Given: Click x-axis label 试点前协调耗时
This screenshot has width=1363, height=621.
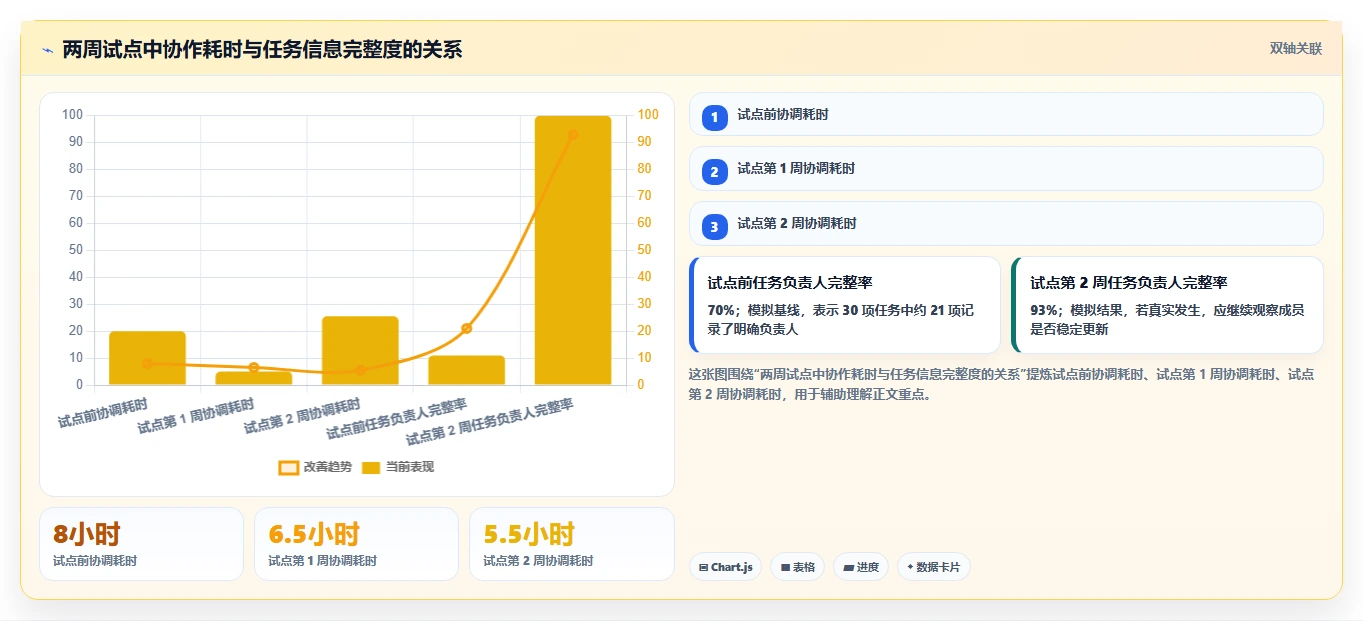Looking at the screenshot, I should pyautogui.click(x=103, y=413).
